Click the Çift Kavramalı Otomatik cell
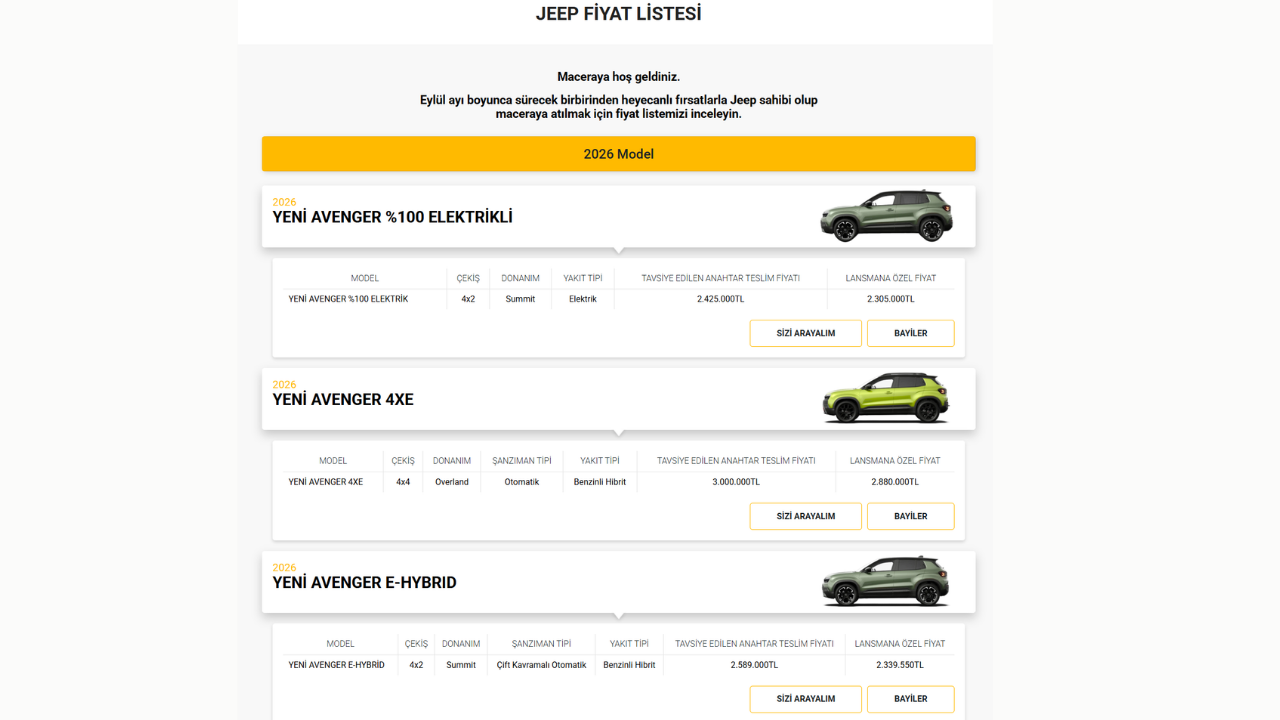 point(542,665)
